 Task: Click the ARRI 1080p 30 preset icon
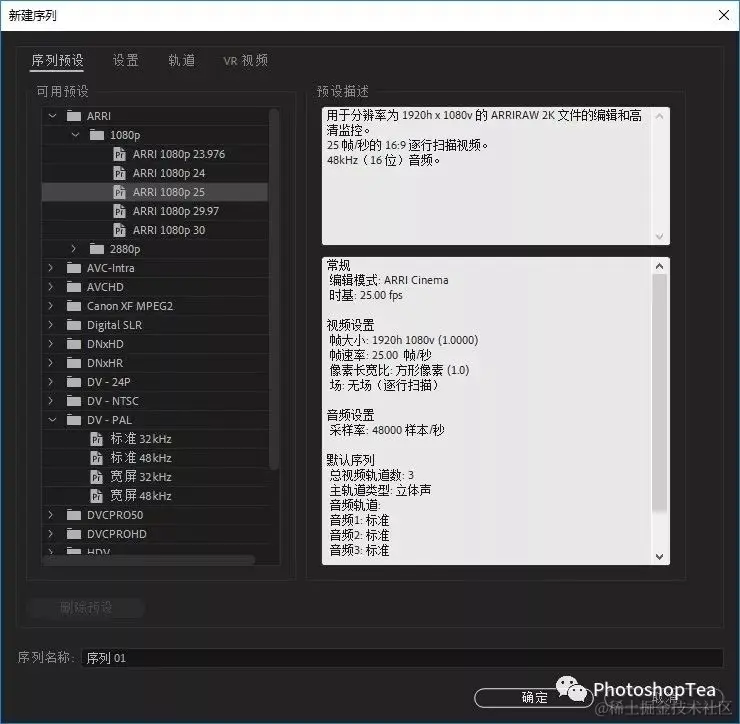click(x=119, y=230)
